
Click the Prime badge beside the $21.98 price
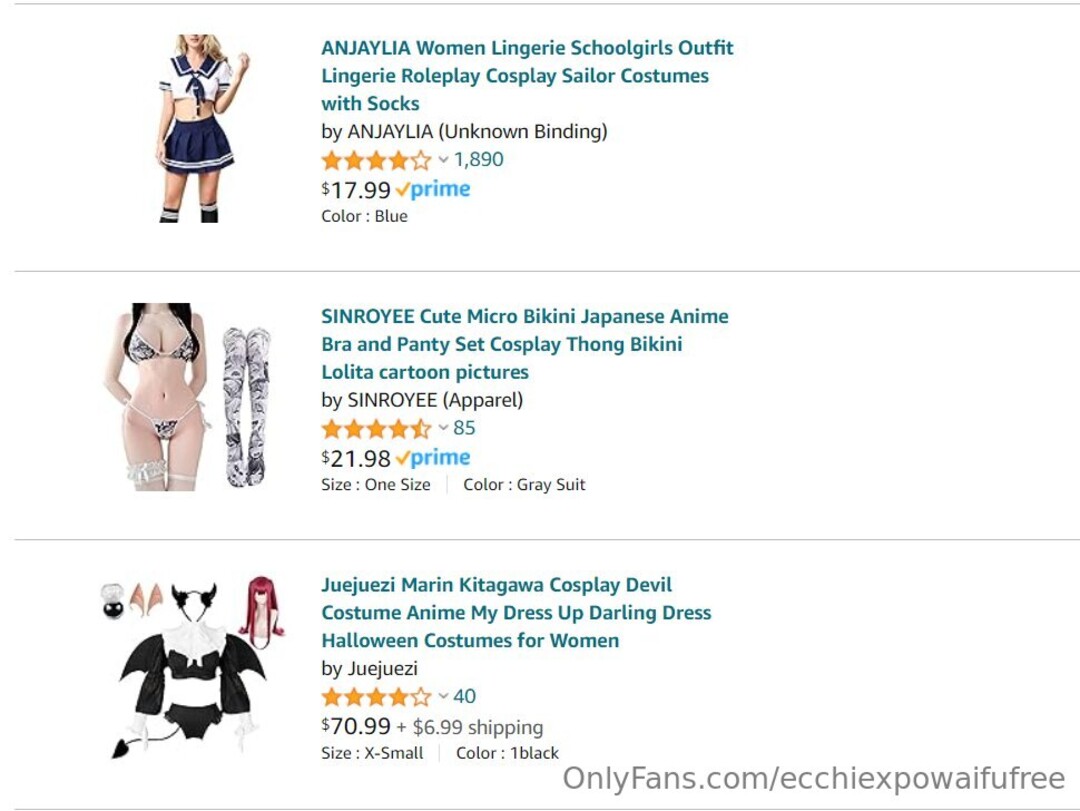click(x=433, y=458)
